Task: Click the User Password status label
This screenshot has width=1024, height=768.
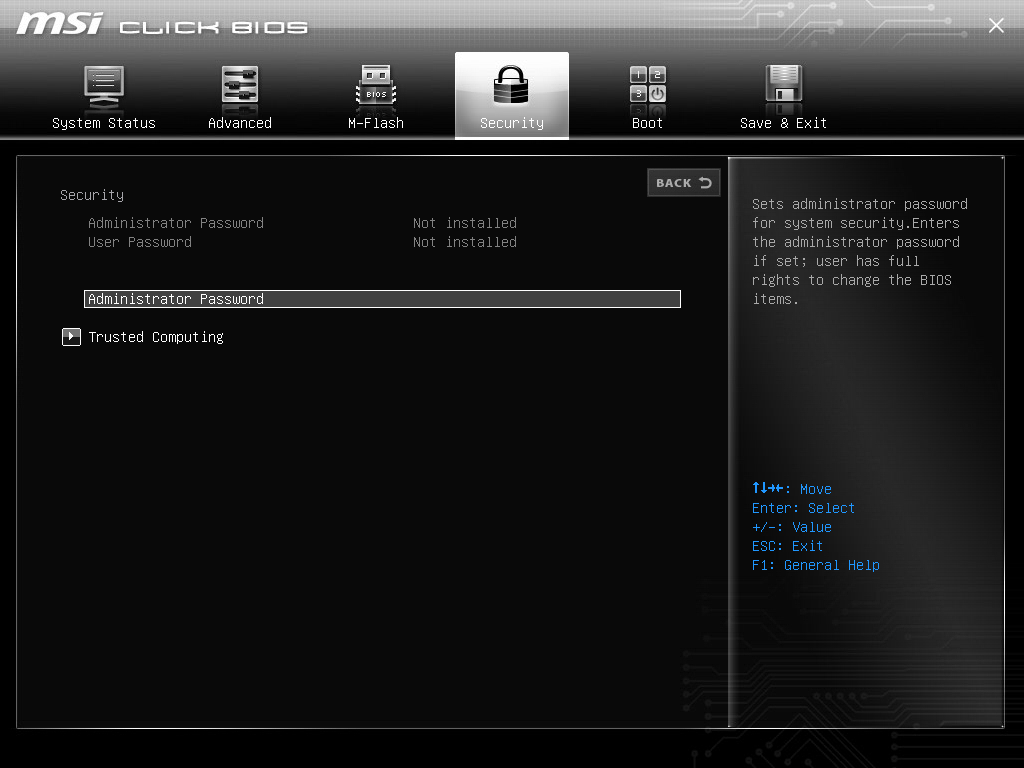Action: [140, 242]
